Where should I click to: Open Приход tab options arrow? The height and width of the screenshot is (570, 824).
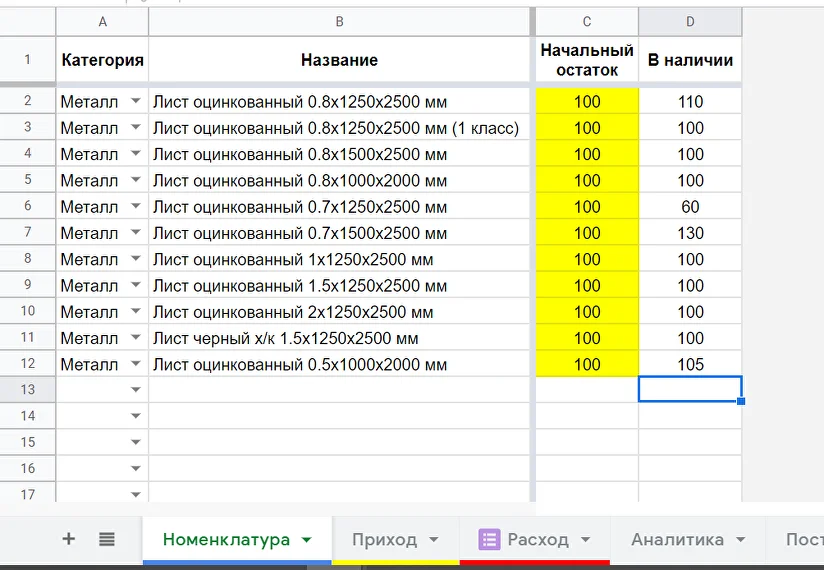[434, 540]
